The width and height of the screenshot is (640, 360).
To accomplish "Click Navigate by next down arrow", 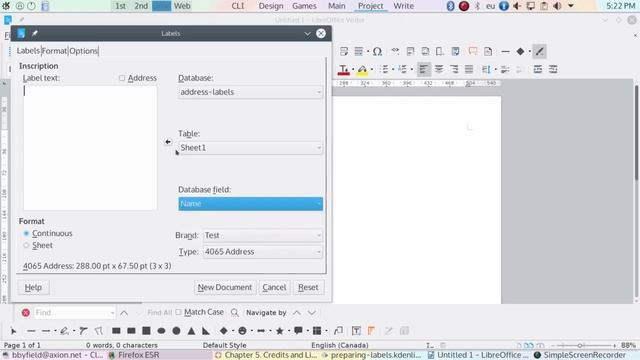I will (311, 313).
